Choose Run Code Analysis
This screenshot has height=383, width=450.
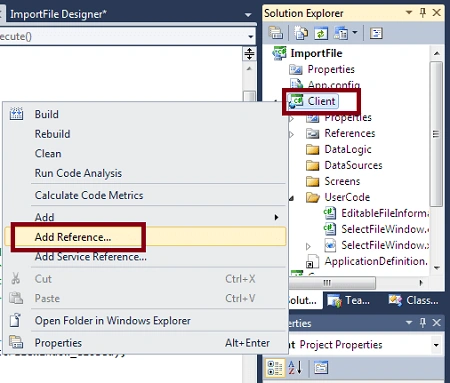point(78,173)
